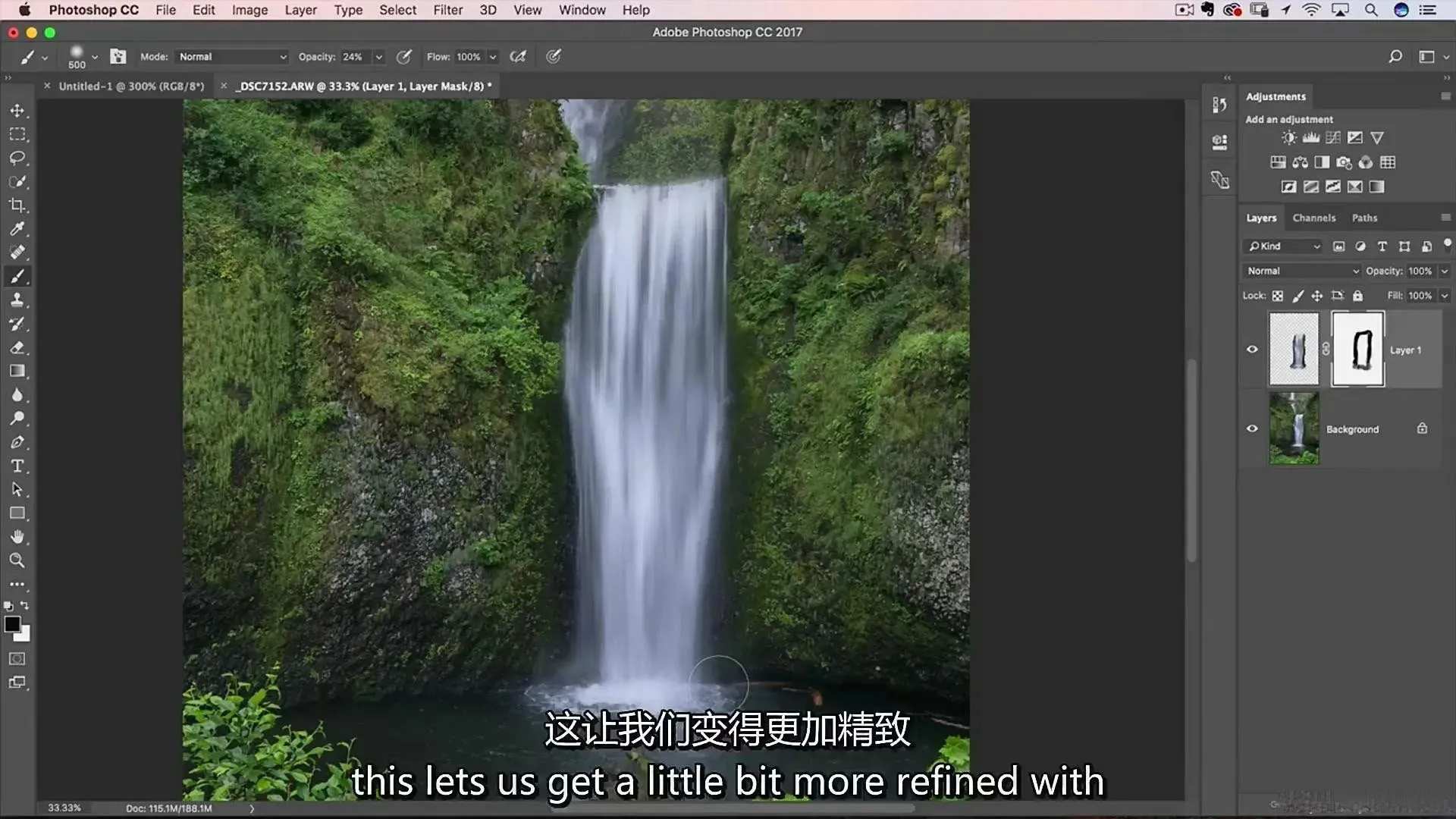Open the layer Opacity dropdown
The image size is (1456, 819).
click(x=1445, y=271)
